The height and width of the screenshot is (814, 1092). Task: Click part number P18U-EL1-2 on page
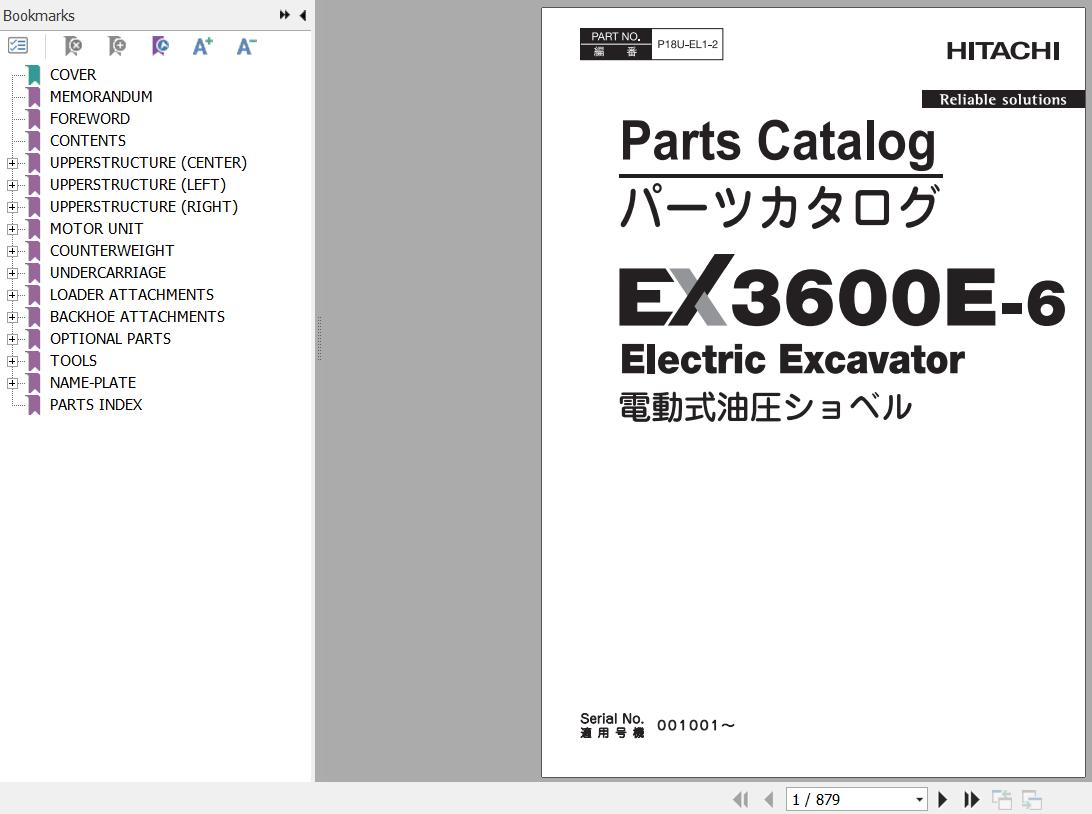point(687,44)
